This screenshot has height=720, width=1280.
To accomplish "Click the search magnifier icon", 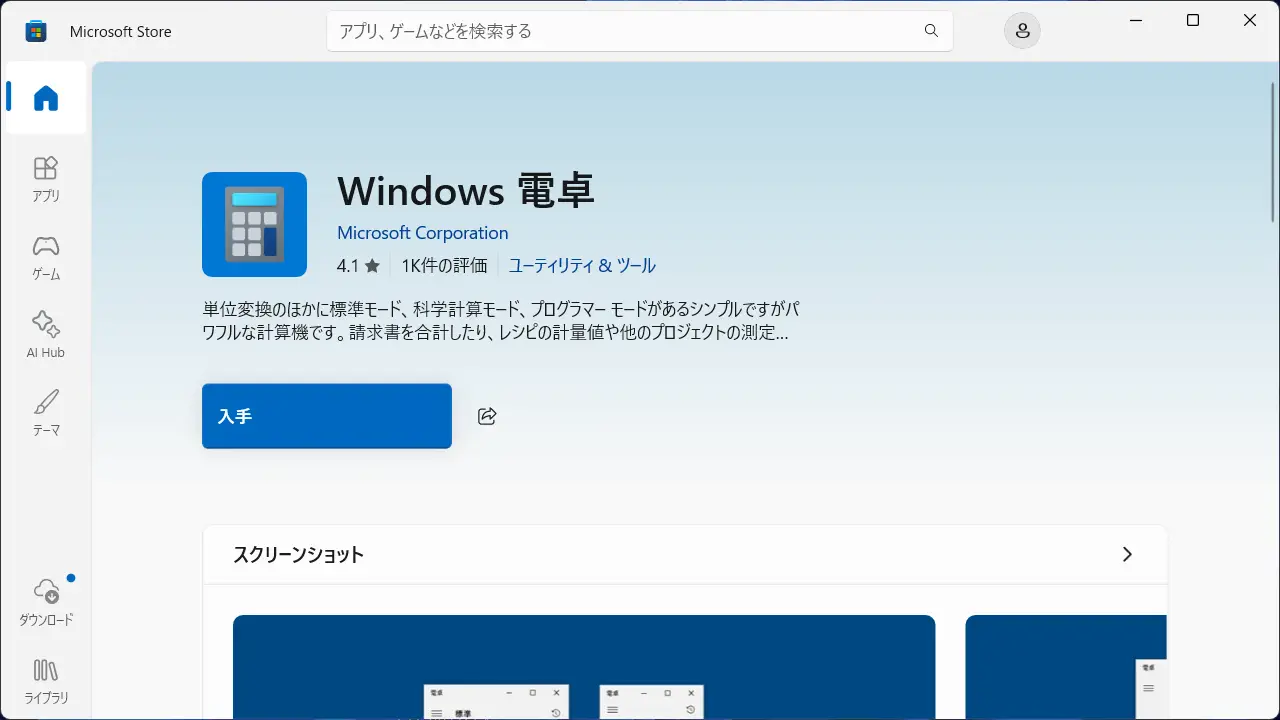I will point(931,31).
